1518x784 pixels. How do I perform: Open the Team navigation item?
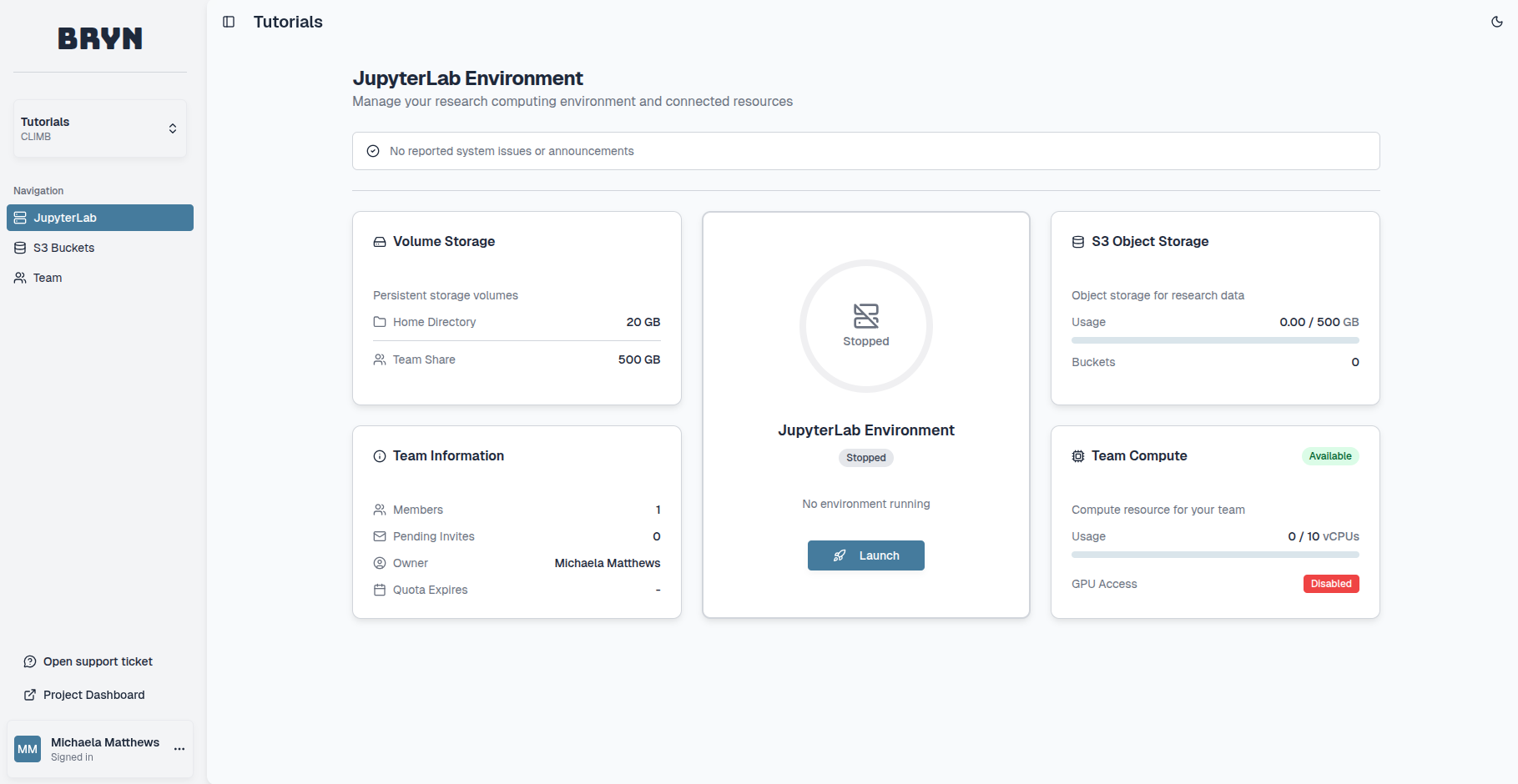pyautogui.click(x=48, y=278)
